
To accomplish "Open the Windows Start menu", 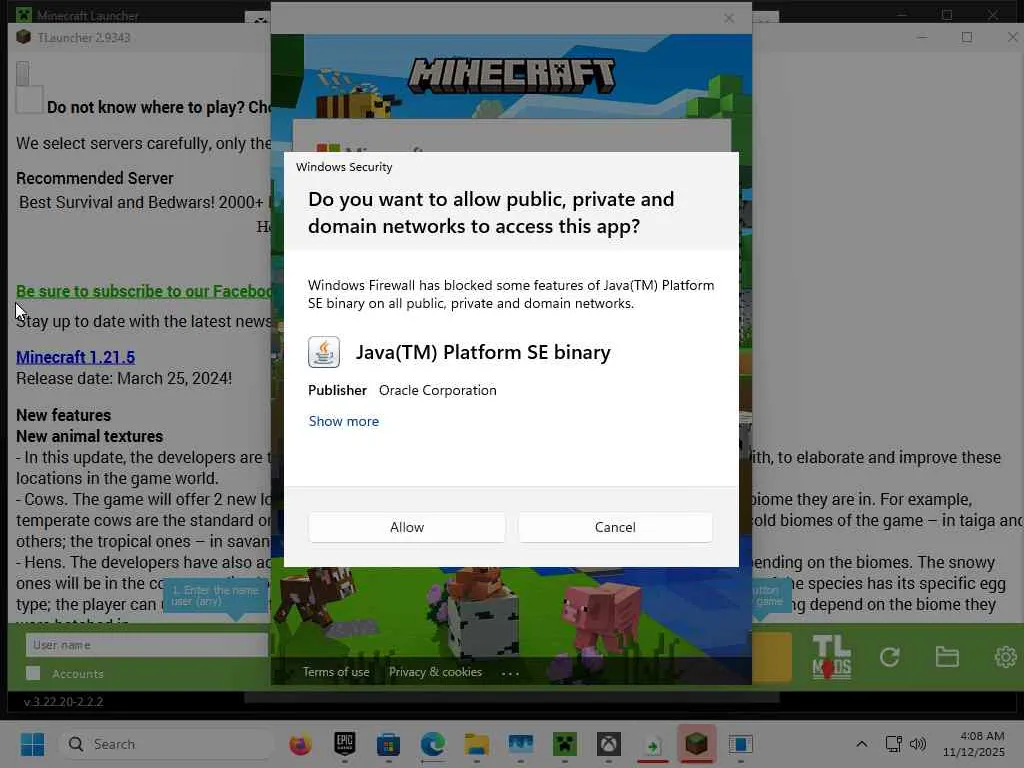I will coord(32,744).
